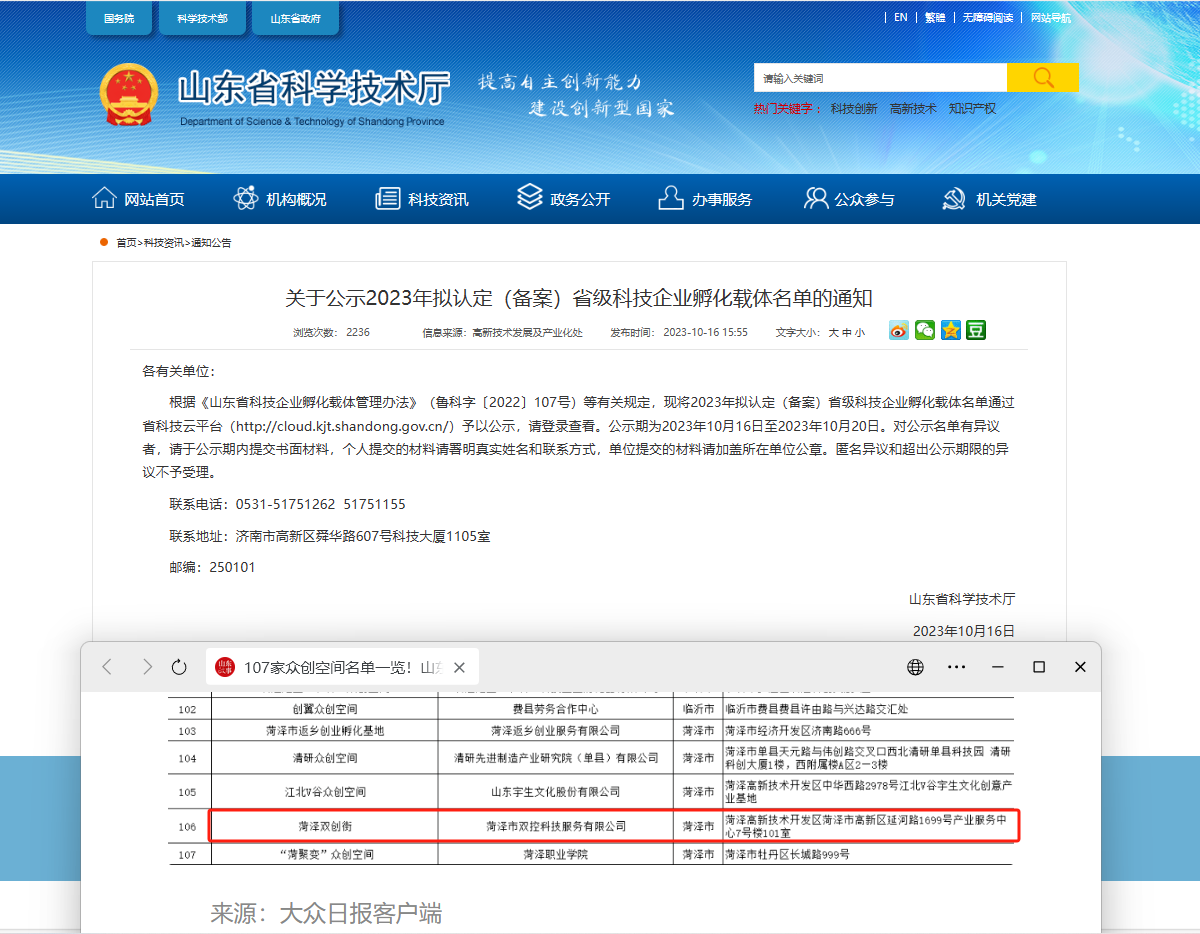Click the yellow search magnifier button
This screenshot has height=934, width=1200.
pos(1042,78)
